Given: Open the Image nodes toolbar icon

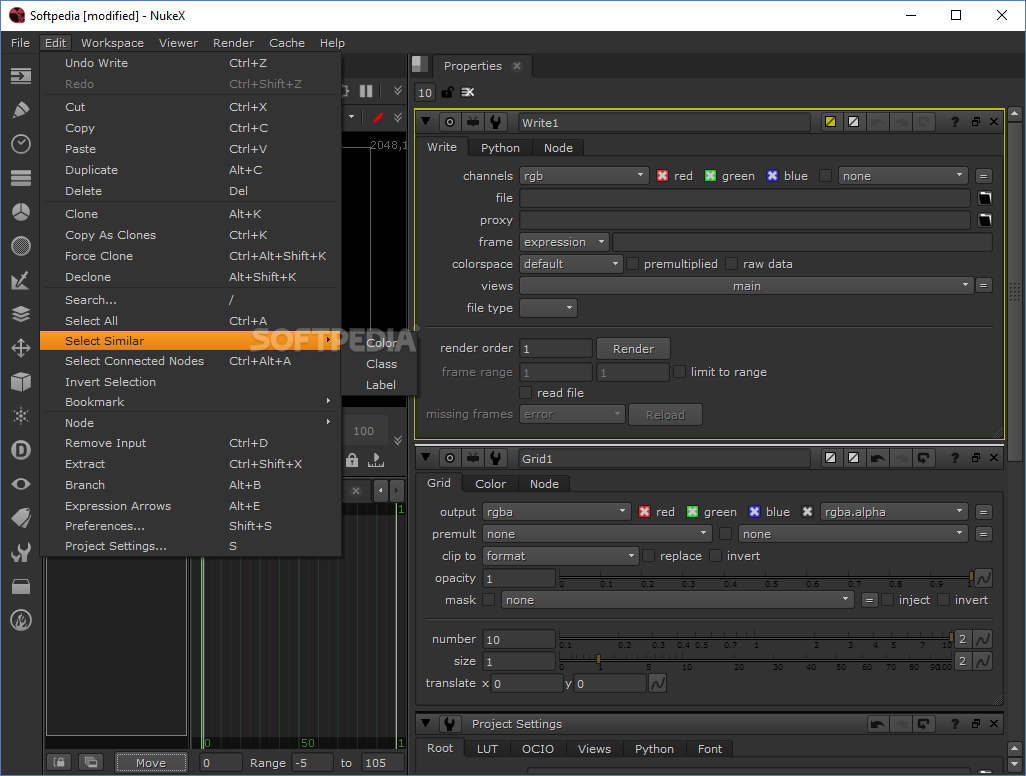Looking at the screenshot, I should click(x=21, y=76).
